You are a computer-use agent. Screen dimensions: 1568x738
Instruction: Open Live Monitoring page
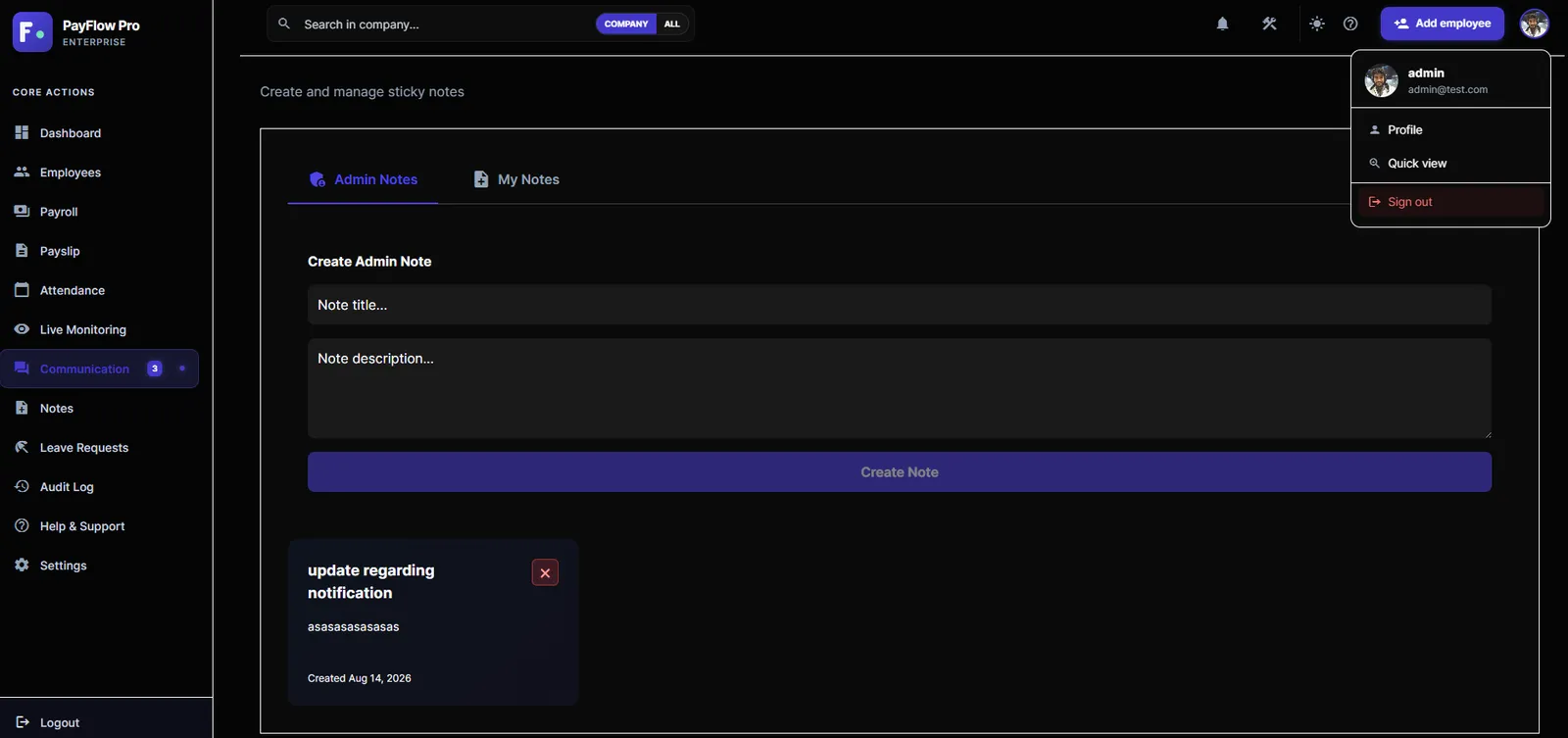tap(100, 329)
